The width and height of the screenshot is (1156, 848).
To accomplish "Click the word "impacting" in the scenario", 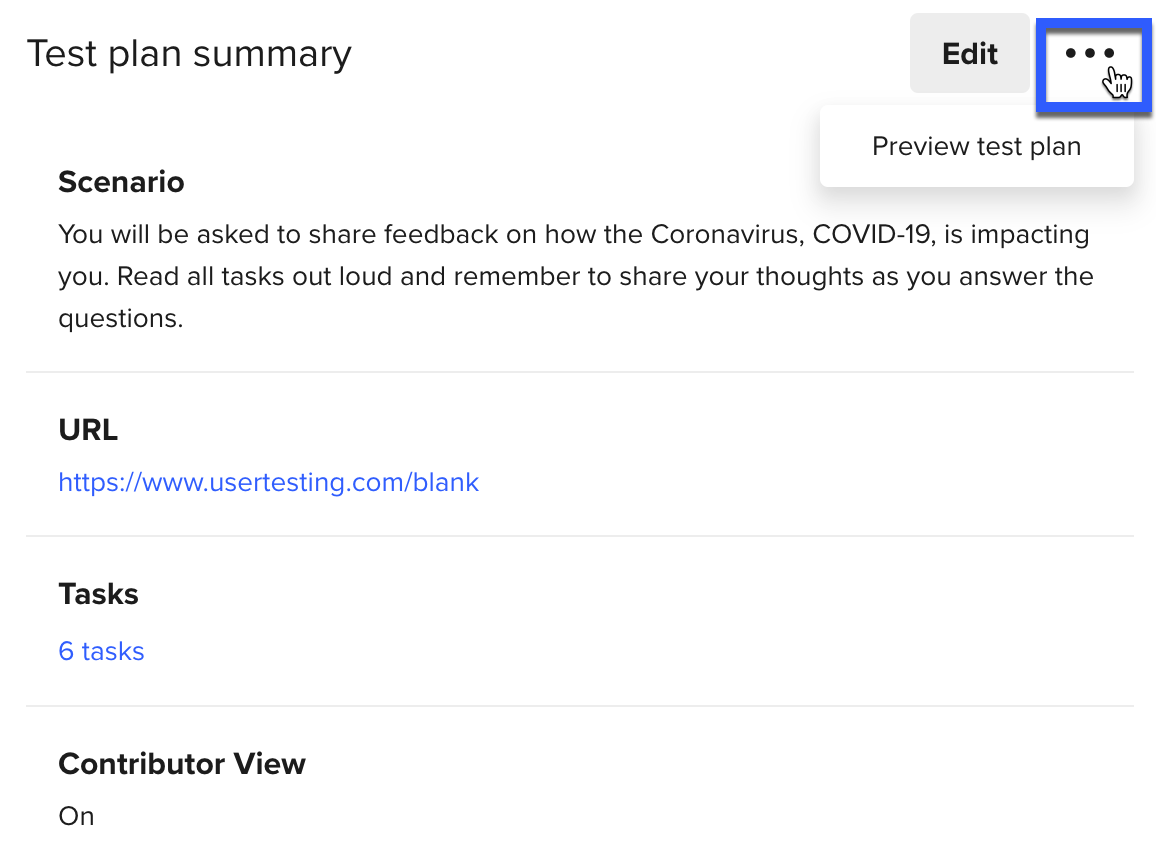I will (1029, 235).
